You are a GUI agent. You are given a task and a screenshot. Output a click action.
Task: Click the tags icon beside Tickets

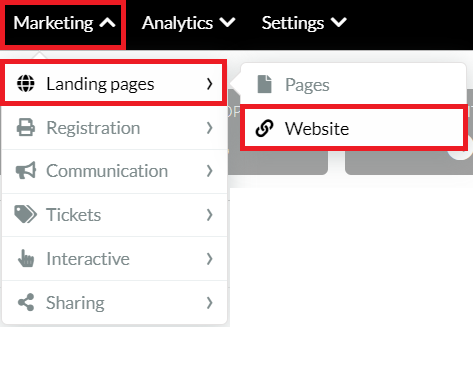point(26,214)
